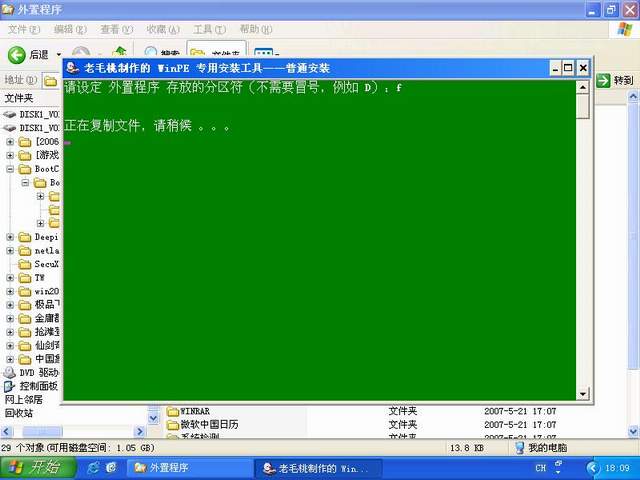Open the 收藏(A) menu

click(x=163, y=29)
